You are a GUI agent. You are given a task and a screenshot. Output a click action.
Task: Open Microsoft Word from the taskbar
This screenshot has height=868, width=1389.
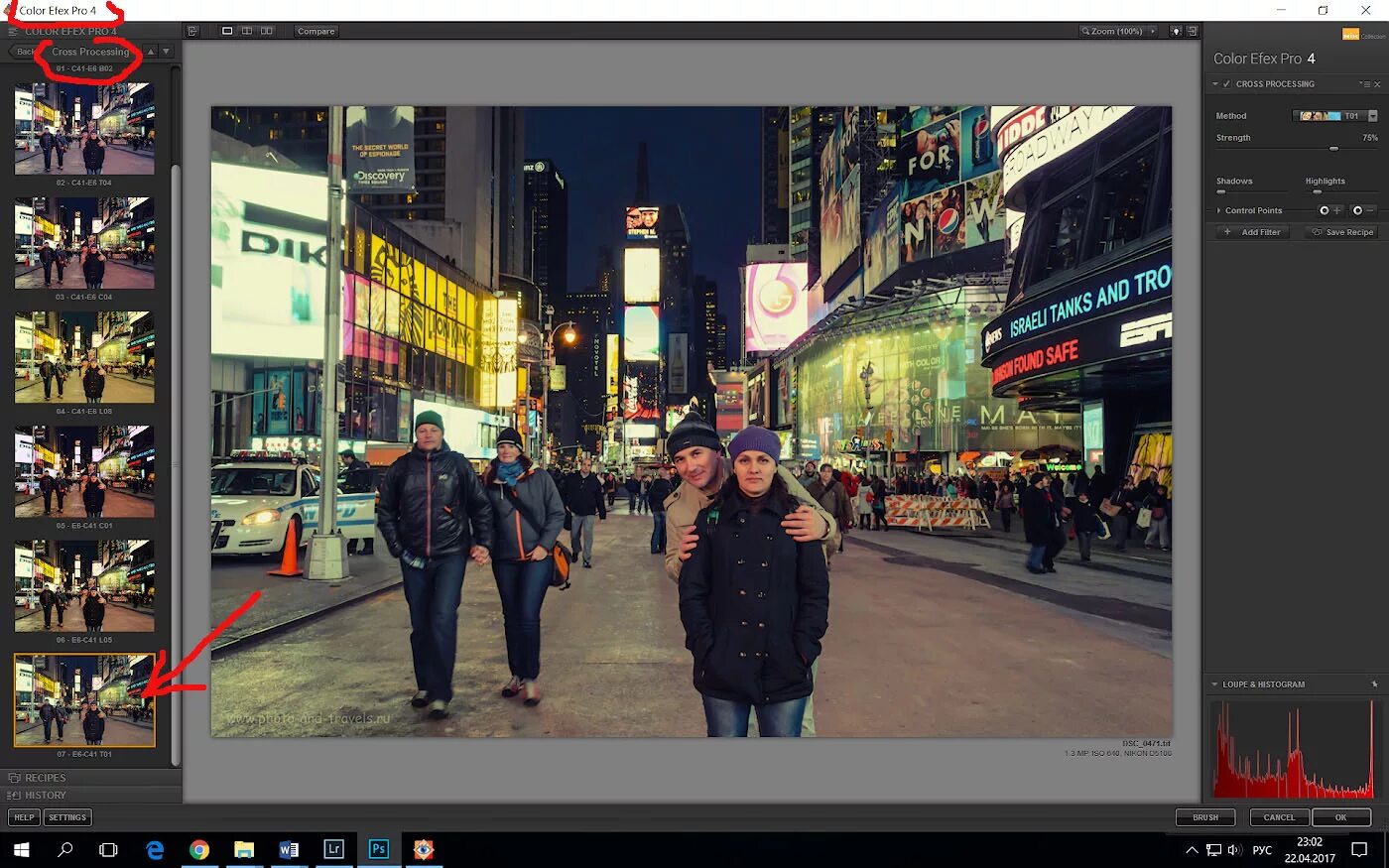click(289, 849)
